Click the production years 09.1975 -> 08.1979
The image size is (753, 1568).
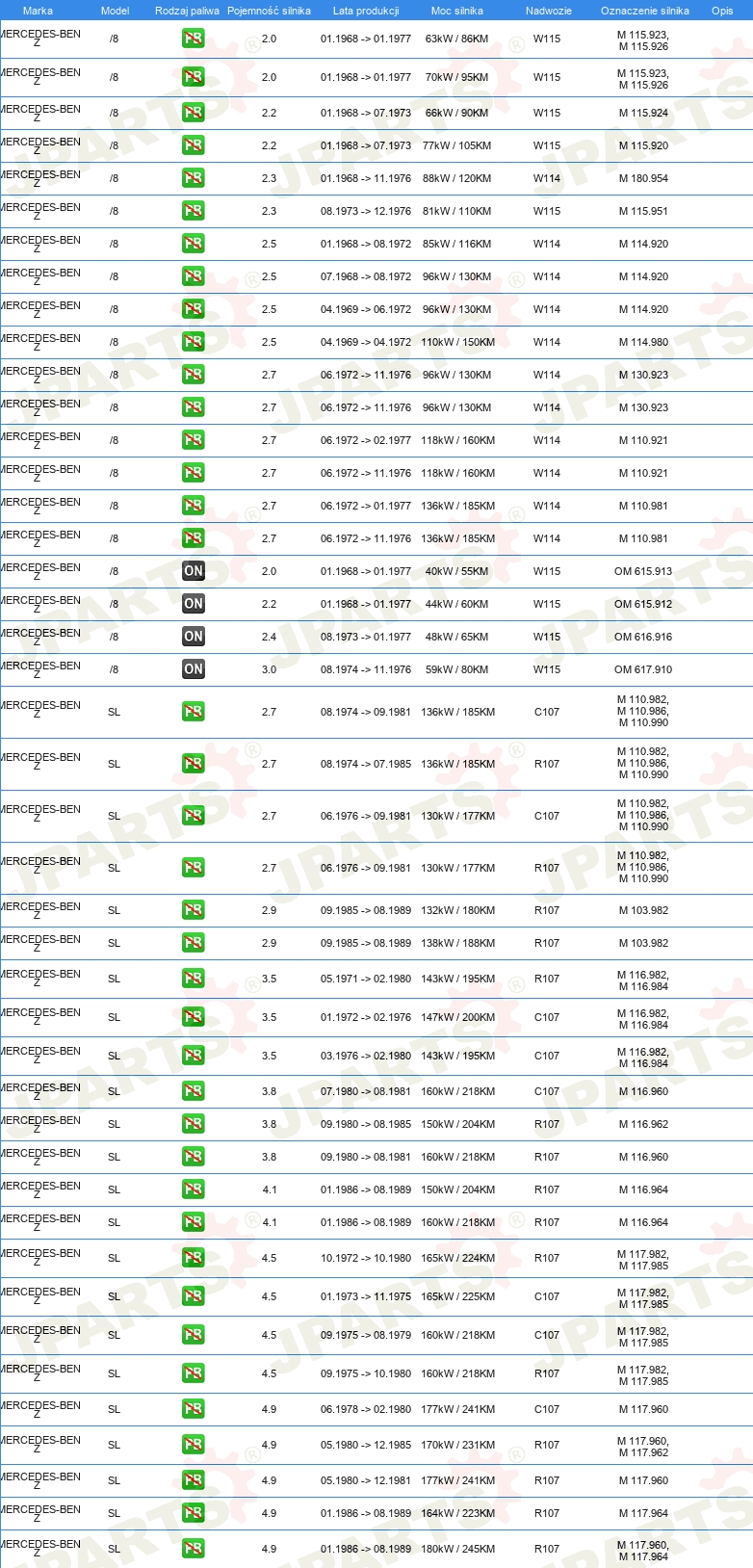tap(366, 1336)
